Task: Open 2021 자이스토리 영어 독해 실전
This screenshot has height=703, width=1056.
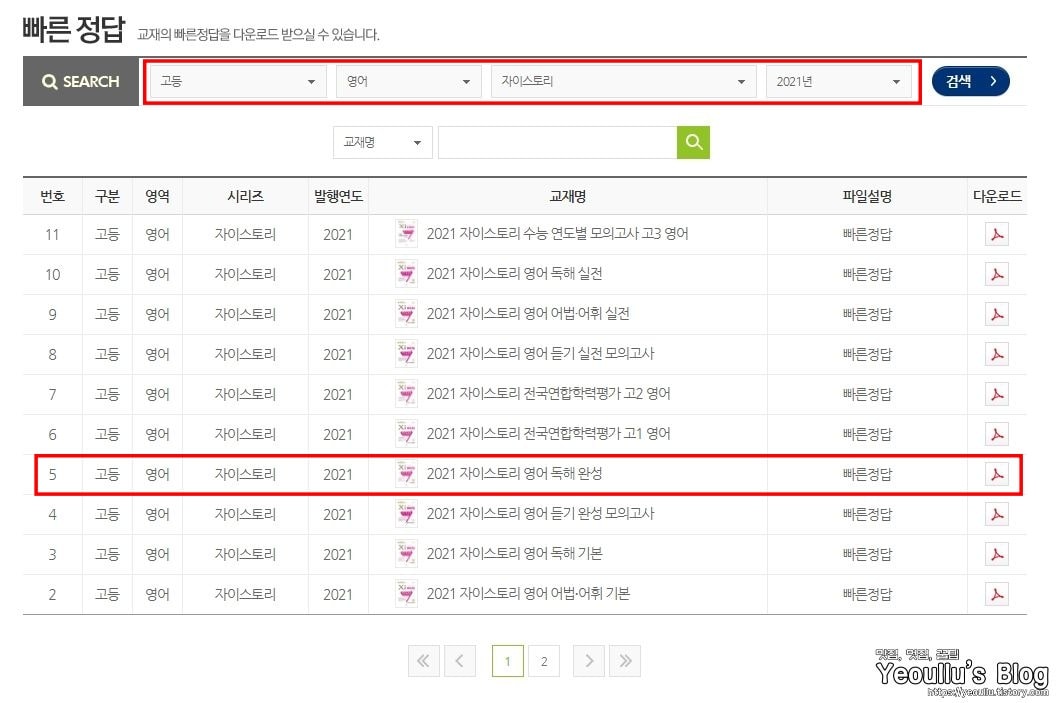Action: tap(515, 273)
